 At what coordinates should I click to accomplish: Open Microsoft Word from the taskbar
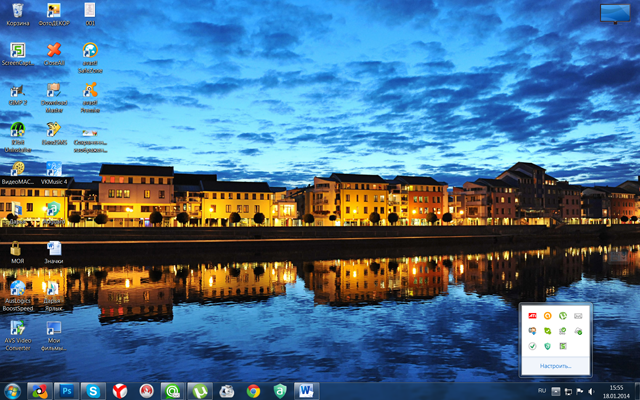[305, 390]
